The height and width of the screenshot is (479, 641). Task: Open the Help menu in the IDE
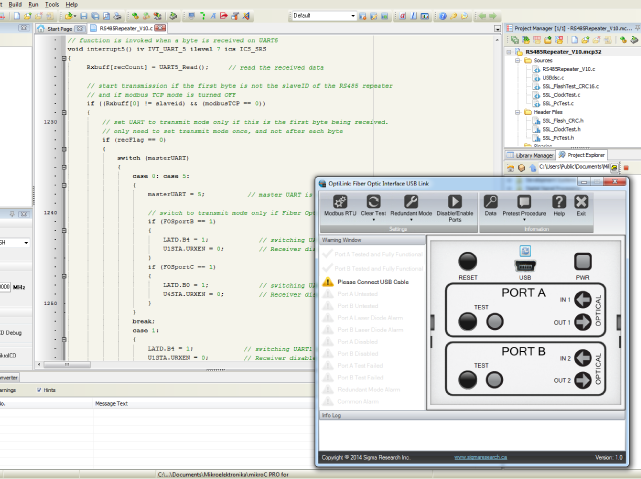coord(72,4)
